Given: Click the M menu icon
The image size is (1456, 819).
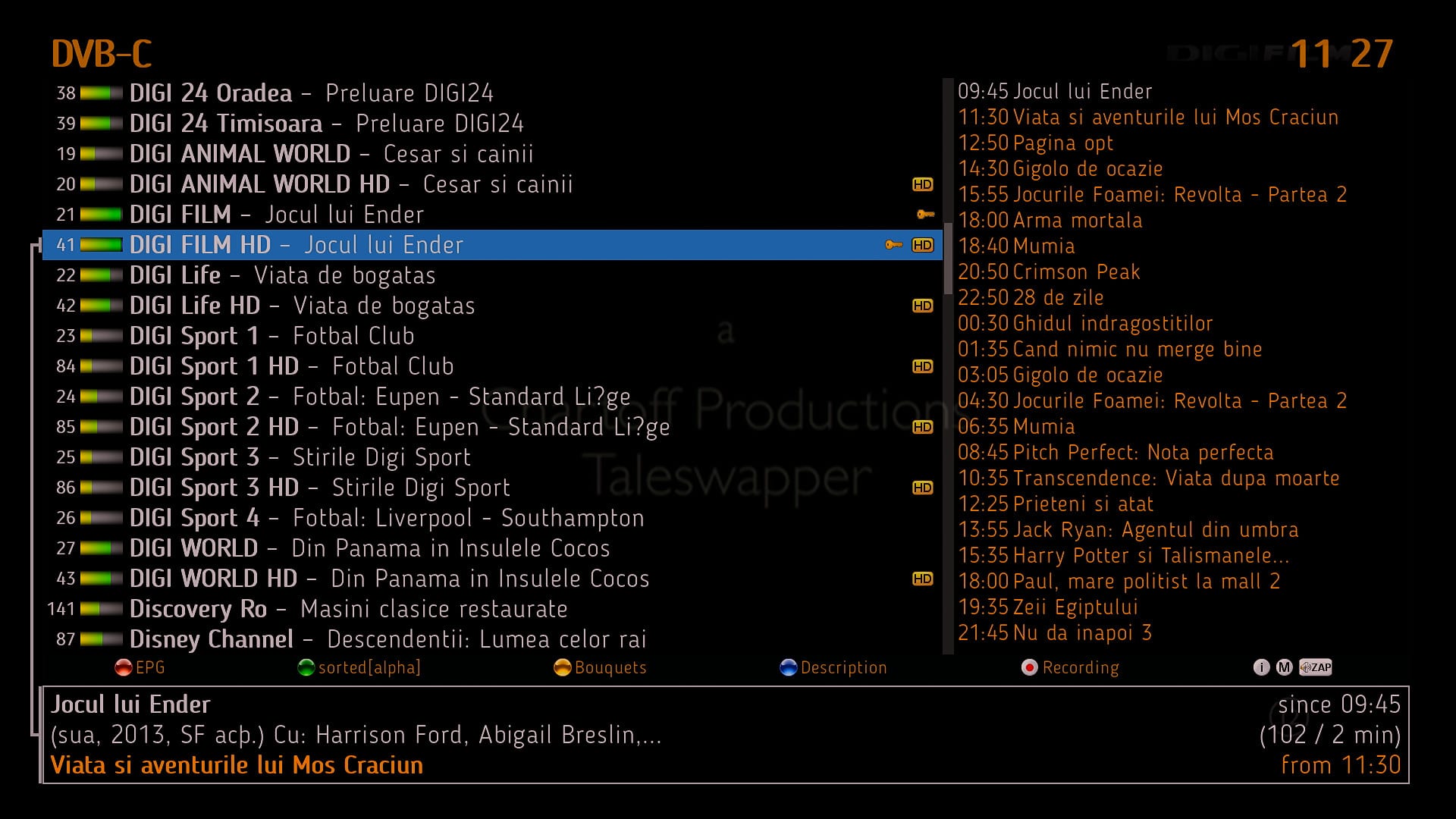Looking at the screenshot, I should 1284,667.
